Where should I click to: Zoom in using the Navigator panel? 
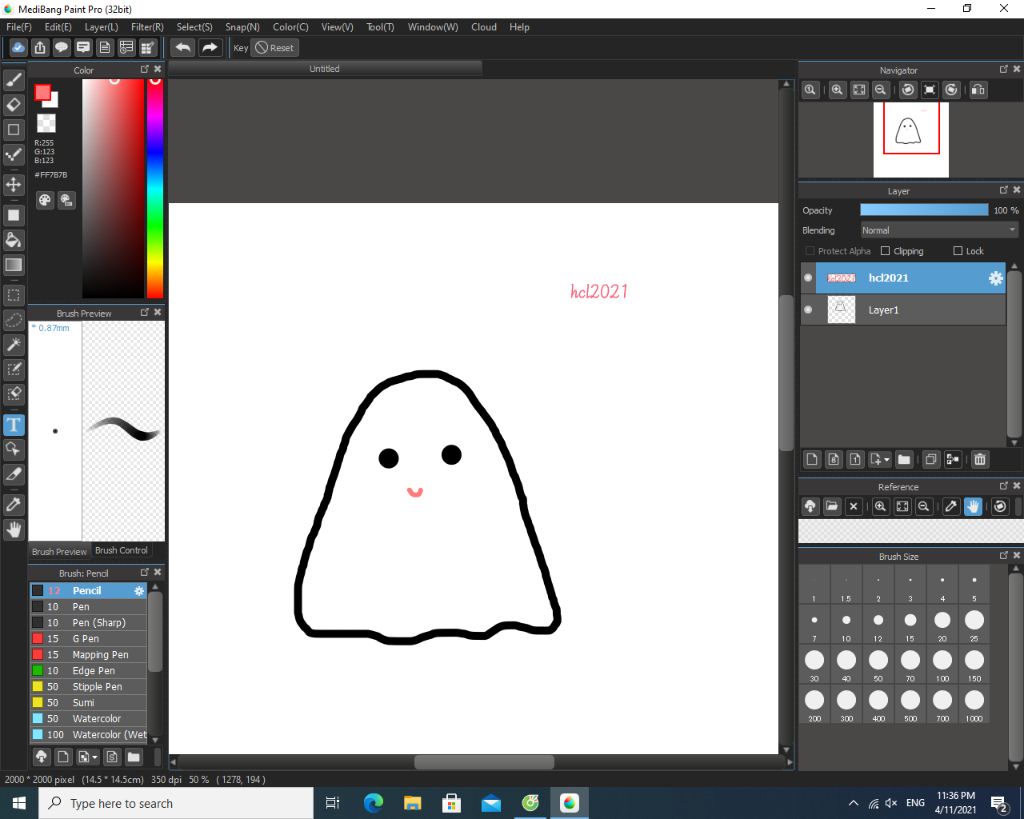(x=837, y=90)
